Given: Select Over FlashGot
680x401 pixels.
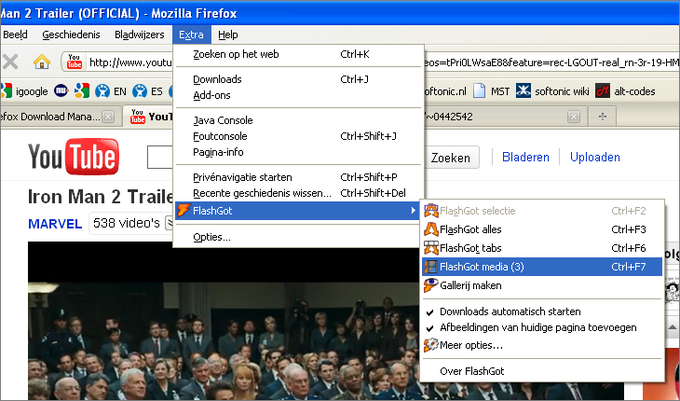Looking at the screenshot, I should pyautogui.click(x=542, y=371).
